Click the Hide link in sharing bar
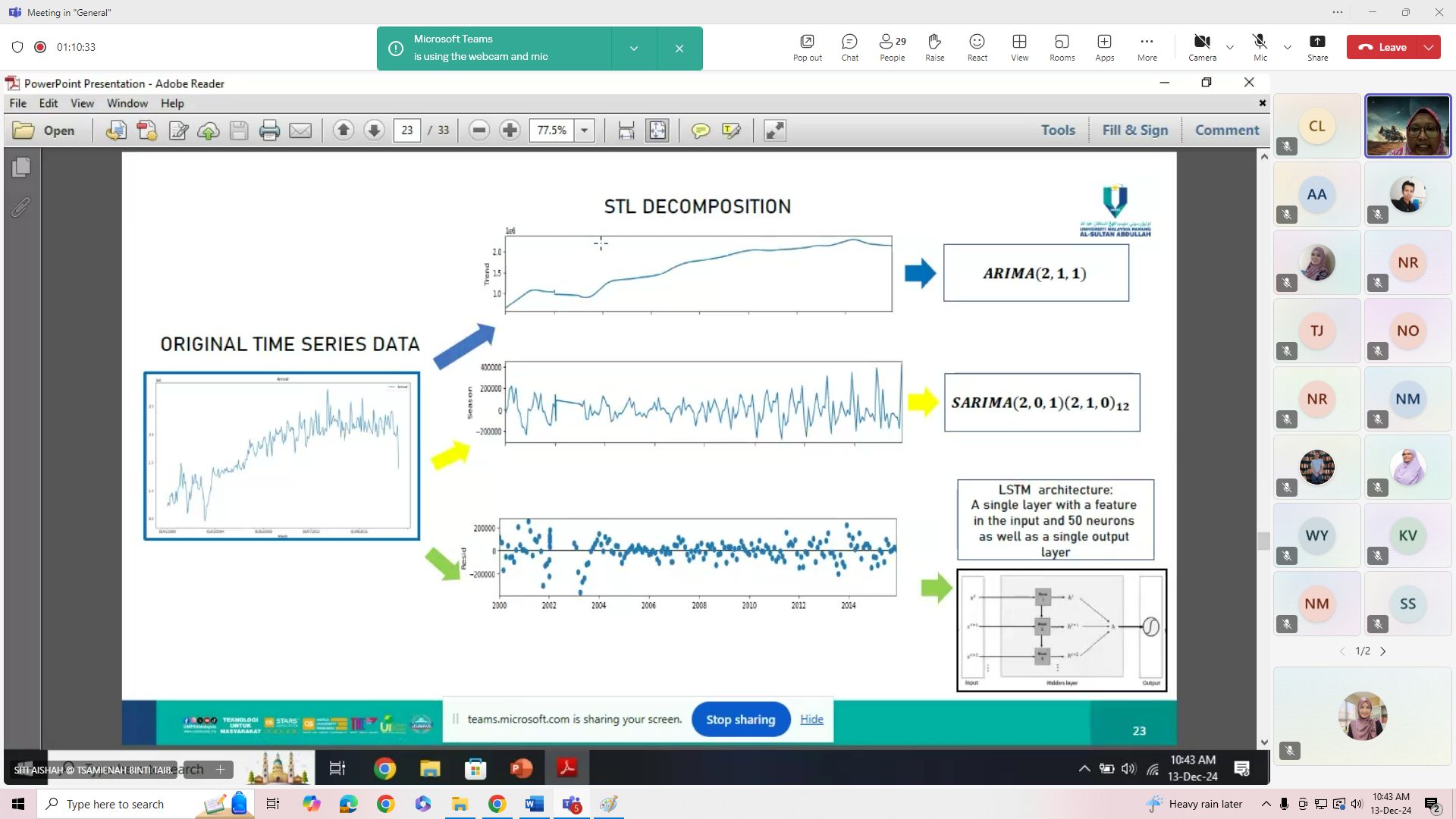Viewport: 1456px width, 819px height. (x=811, y=719)
